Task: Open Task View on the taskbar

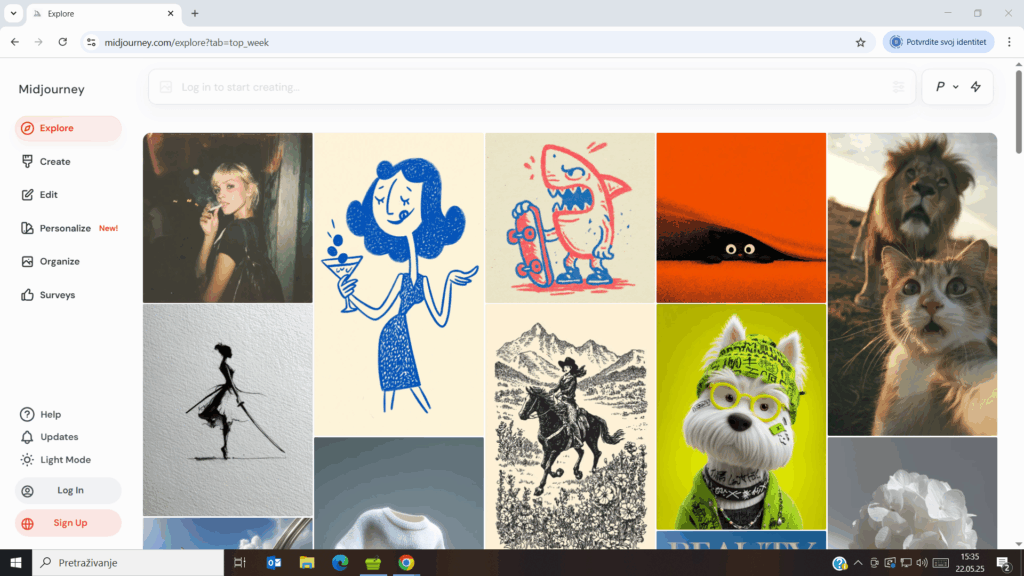Action: (x=240, y=562)
